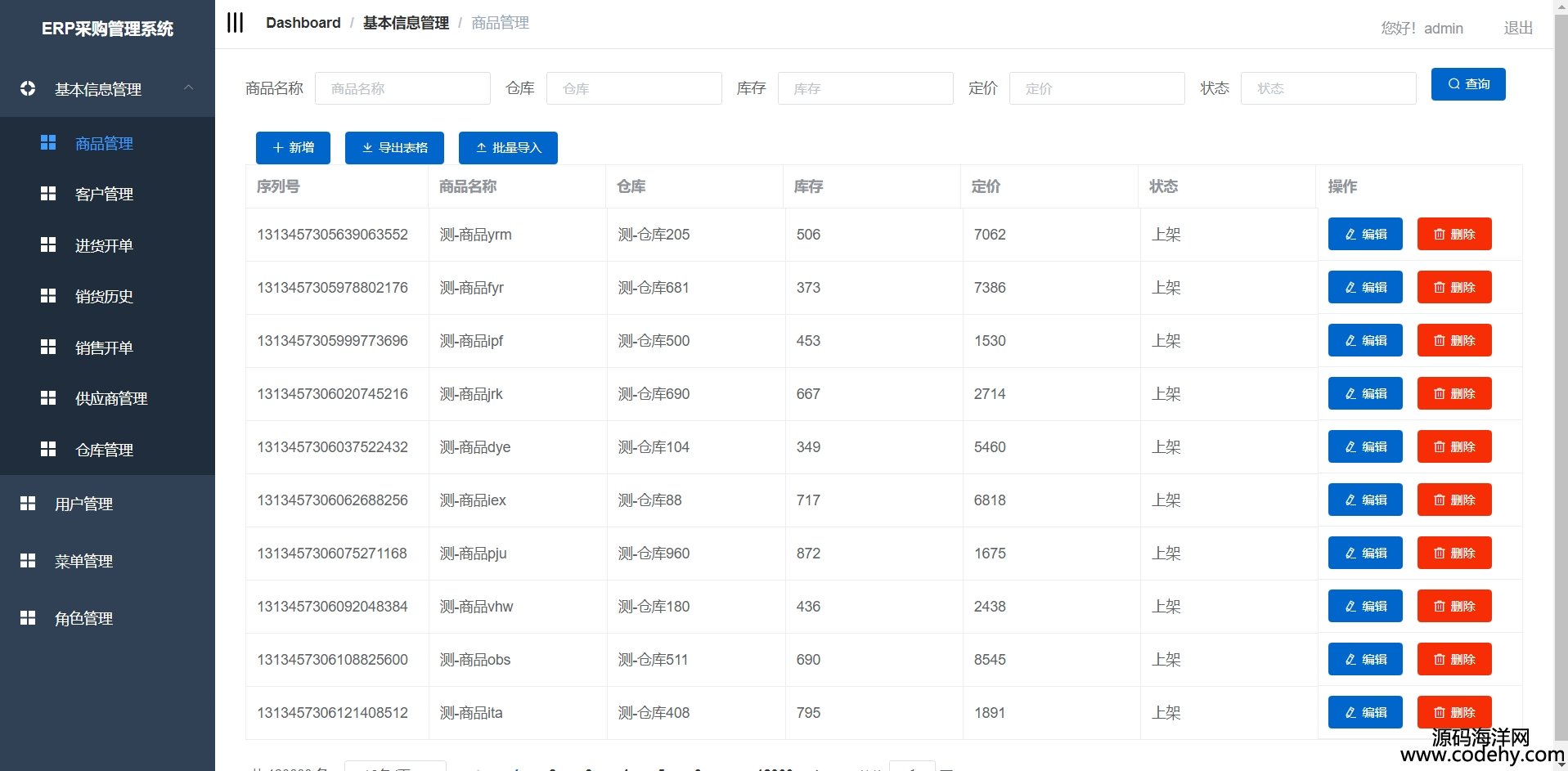The width and height of the screenshot is (1568, 771).
Task: Toggle the sidebar collapse hamburger icon
Action: [x=235, y=23]
